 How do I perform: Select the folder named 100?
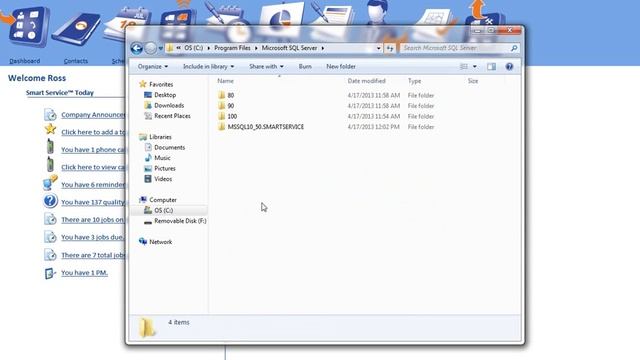[x=232, y=116]
